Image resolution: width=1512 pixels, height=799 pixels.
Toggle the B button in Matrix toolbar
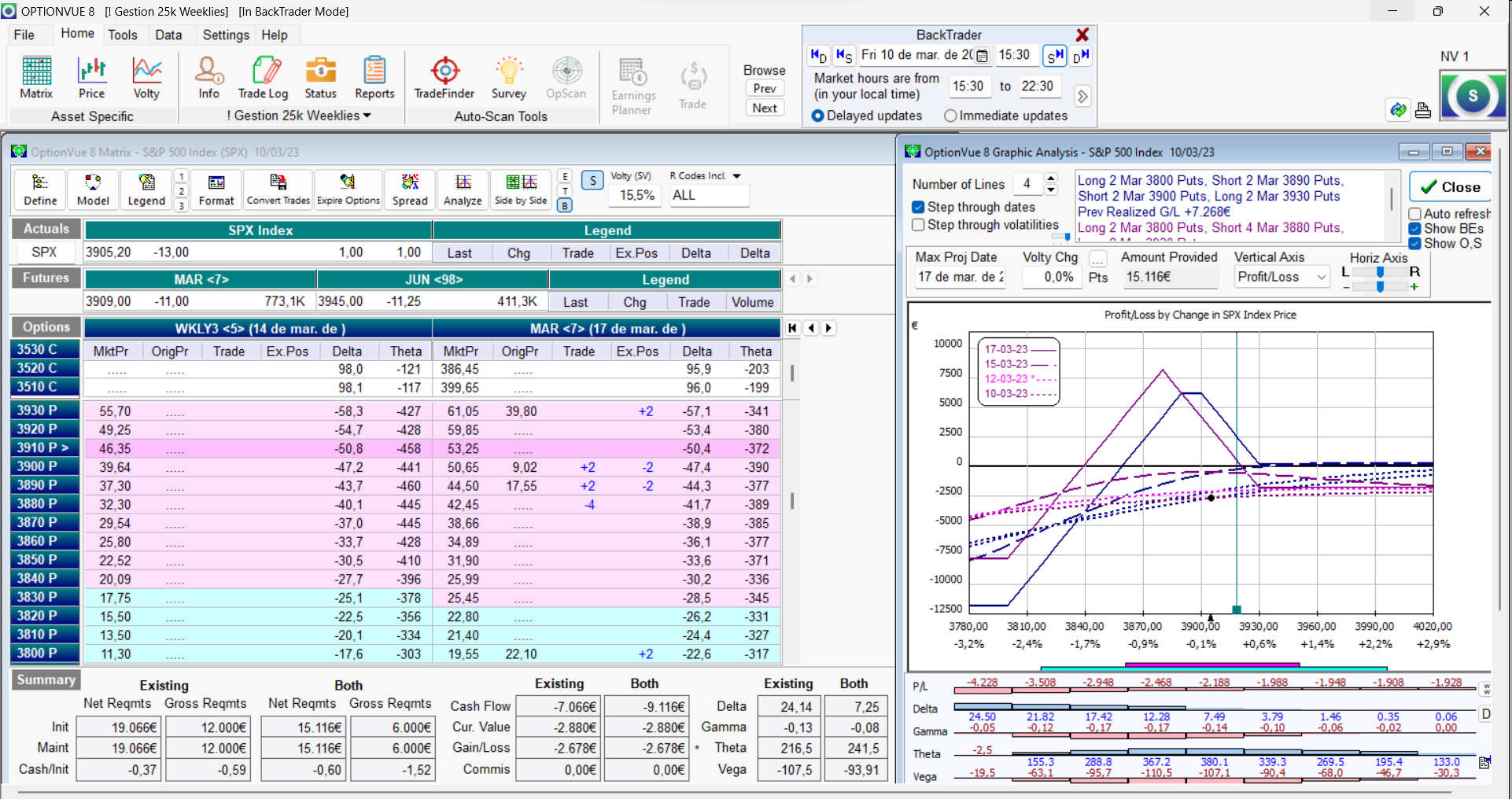(565, 205)
